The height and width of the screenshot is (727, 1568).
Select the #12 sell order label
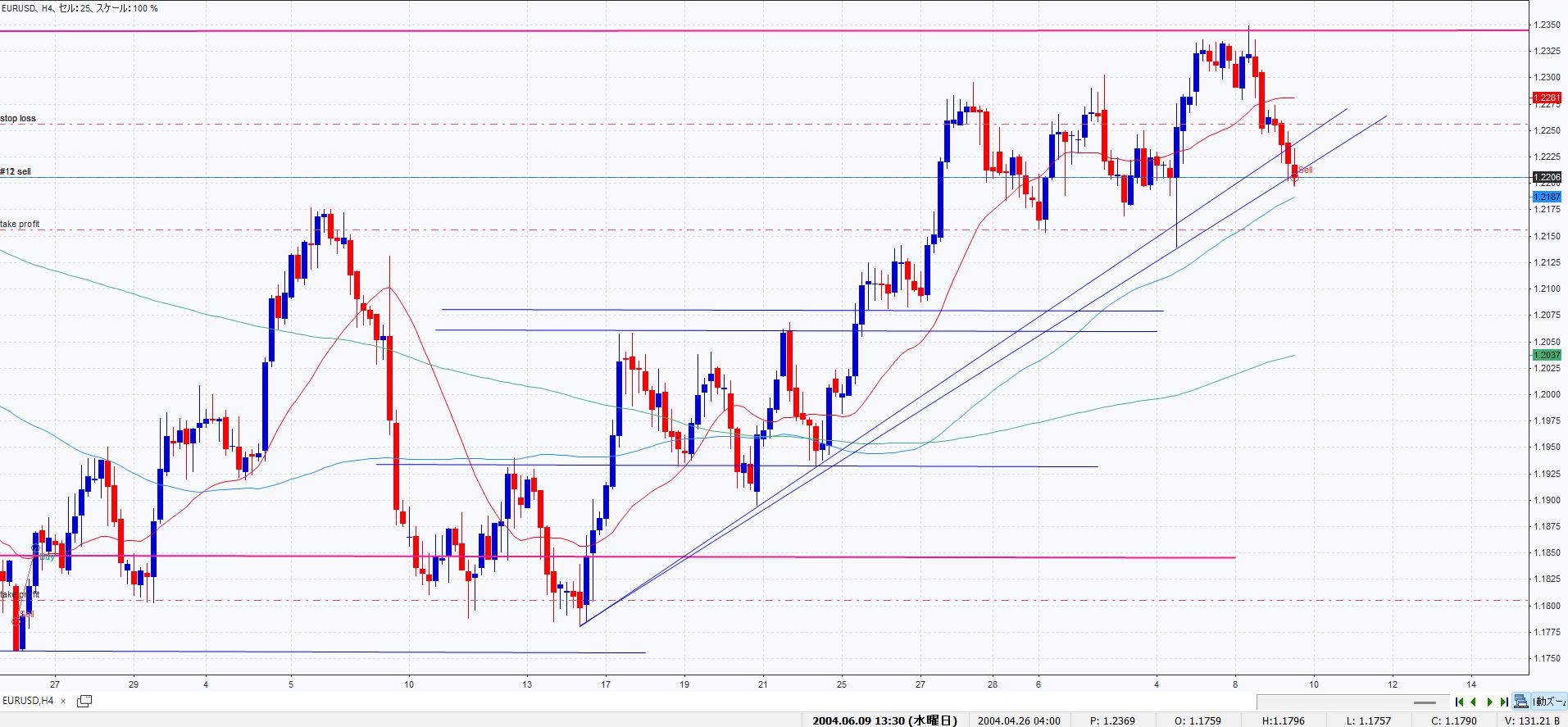click(16, 172)
